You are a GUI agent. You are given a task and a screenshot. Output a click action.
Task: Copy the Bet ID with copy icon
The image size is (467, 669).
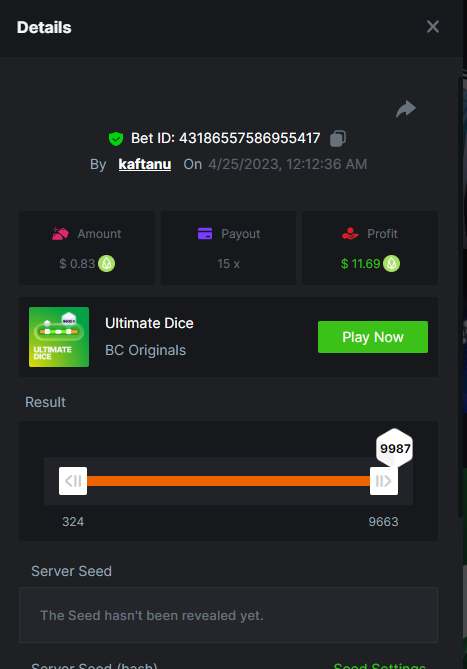pyautogui.click(x=338, y=138)
